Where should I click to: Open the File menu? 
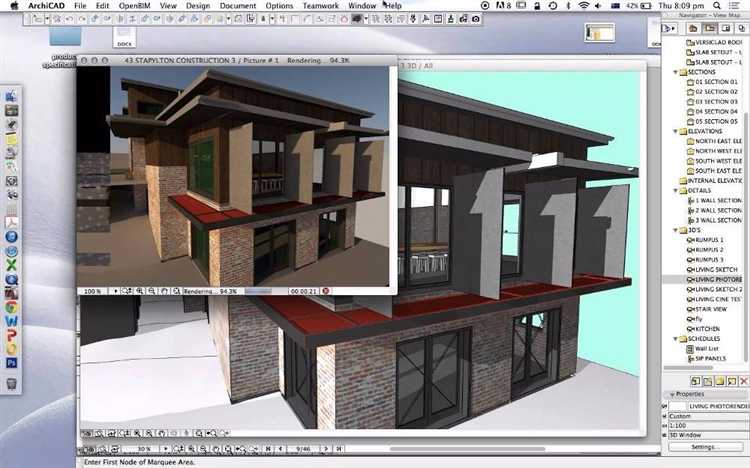[80, 6]
